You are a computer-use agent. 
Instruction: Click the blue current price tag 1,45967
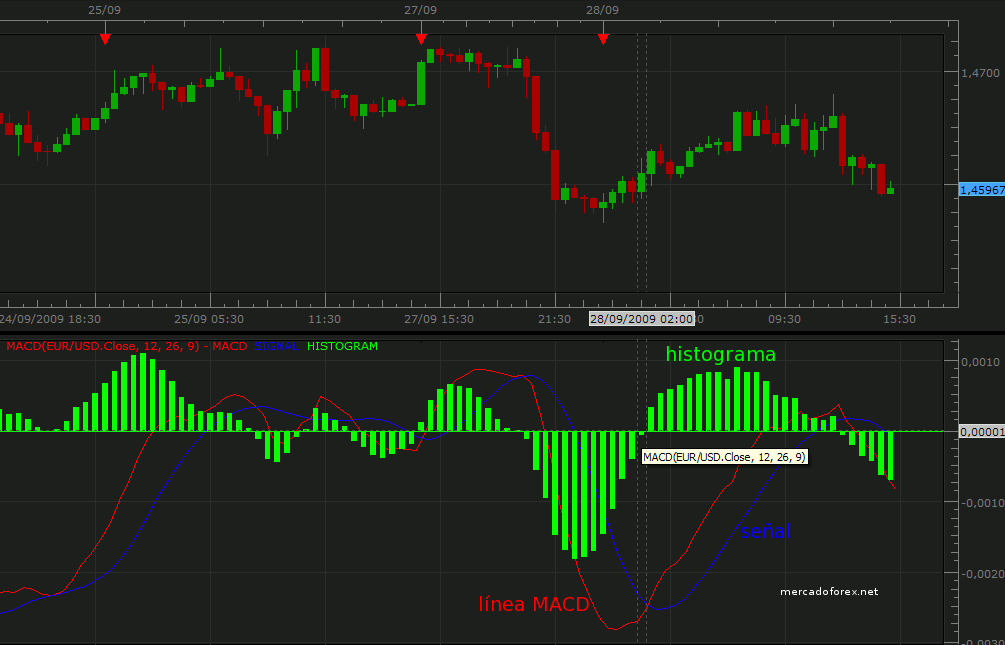982,190
